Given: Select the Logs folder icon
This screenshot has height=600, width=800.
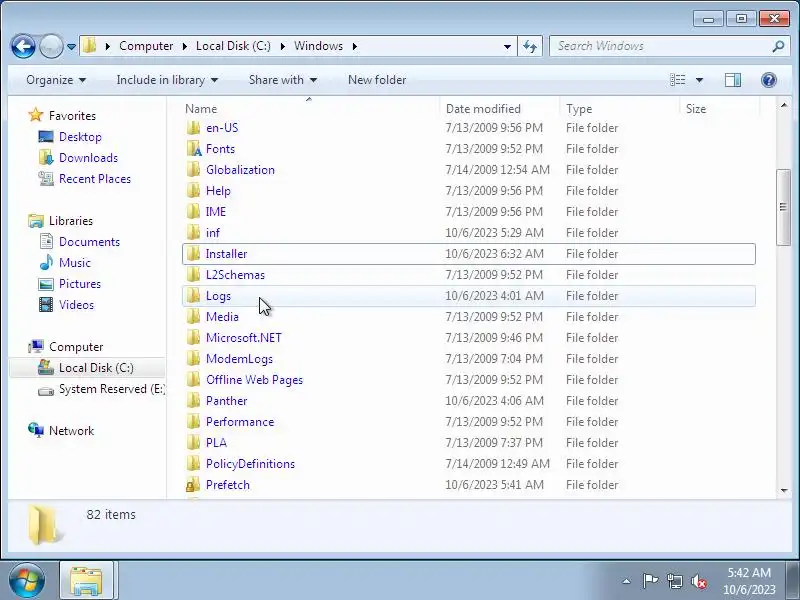Looking at the screenshot, I should tap(193, 295).
